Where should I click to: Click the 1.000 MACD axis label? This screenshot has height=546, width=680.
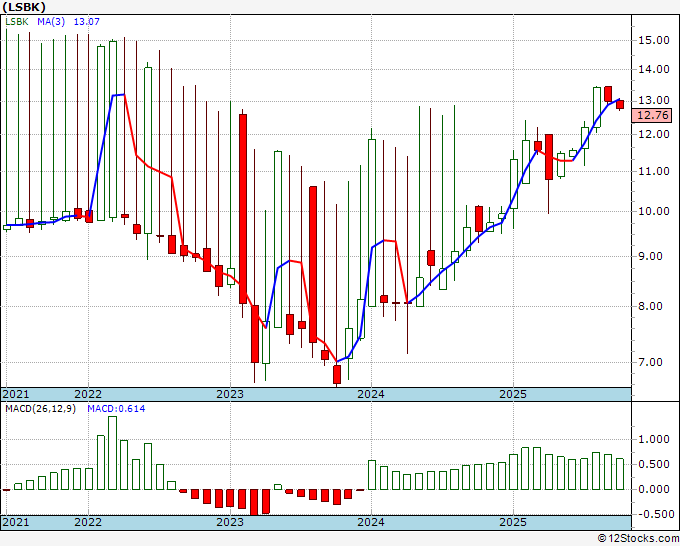(x=654, y=439)
